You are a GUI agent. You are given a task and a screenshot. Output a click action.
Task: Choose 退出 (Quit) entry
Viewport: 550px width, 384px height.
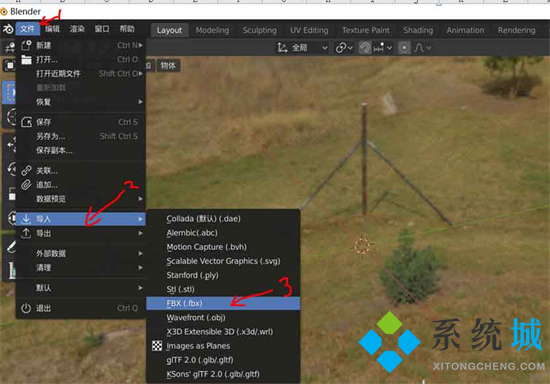click(81, 308)
